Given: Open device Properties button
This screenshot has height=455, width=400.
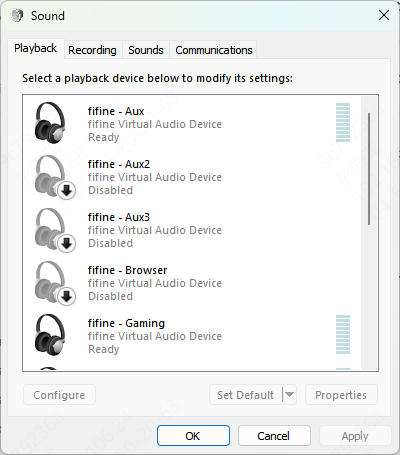Looking at the screenshot, I should (341, 395).
